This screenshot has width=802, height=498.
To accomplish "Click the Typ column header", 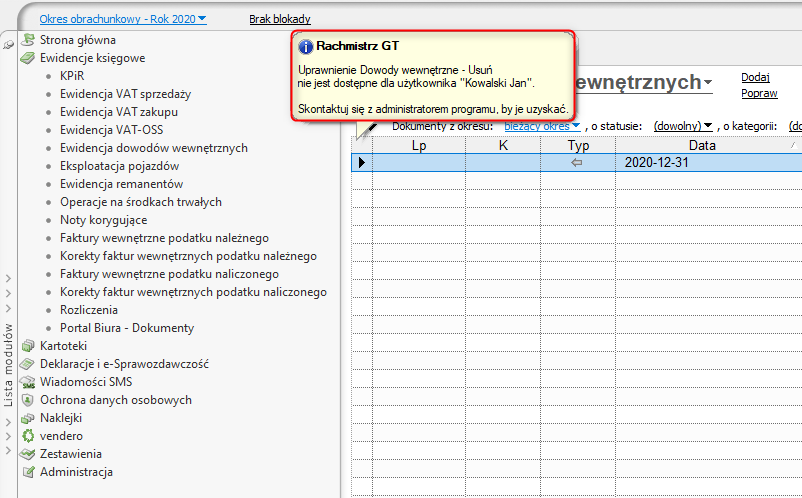I will point(578,145).
